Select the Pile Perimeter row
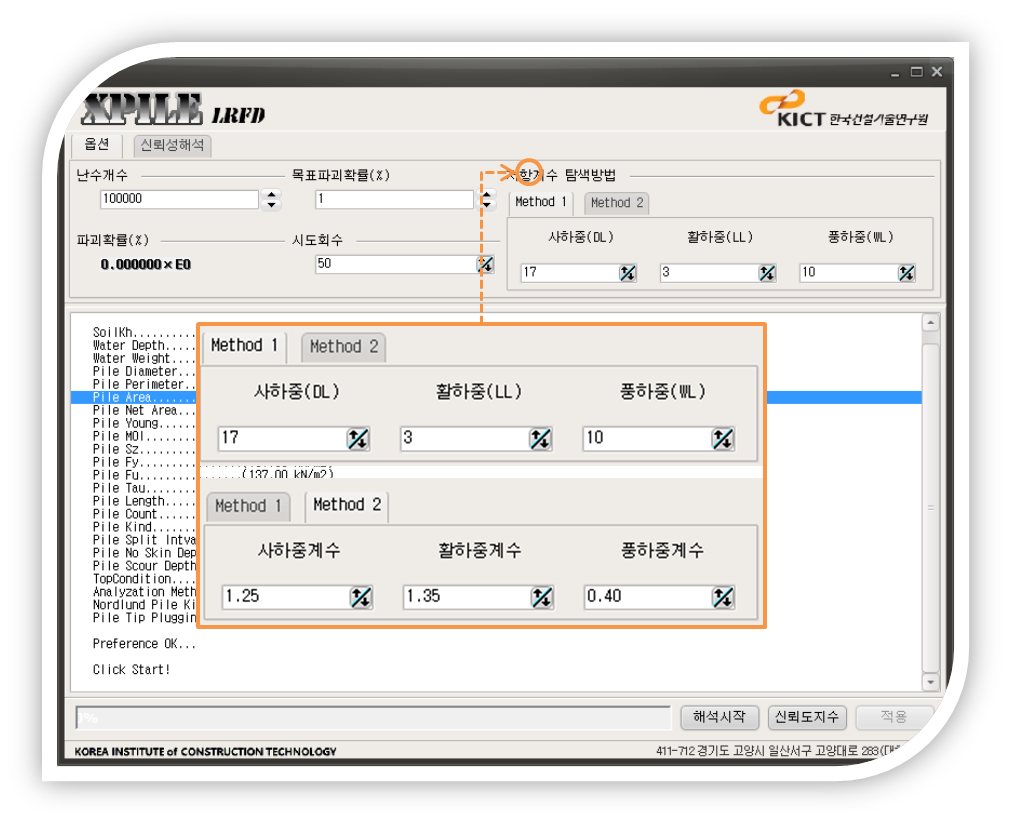This screenshot has width=1011, height=823. pyautogui.click(x=143, y=384)
